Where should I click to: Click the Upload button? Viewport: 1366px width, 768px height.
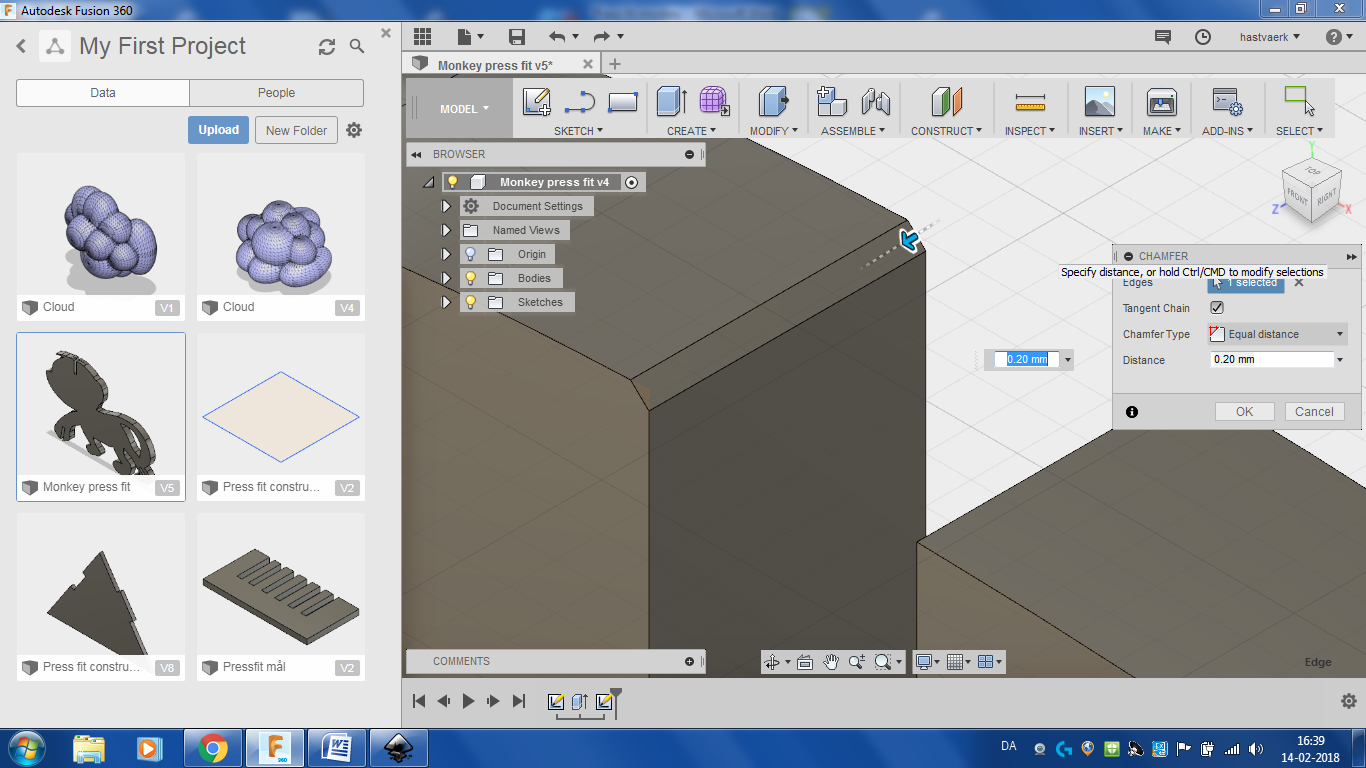pos(218,130)
